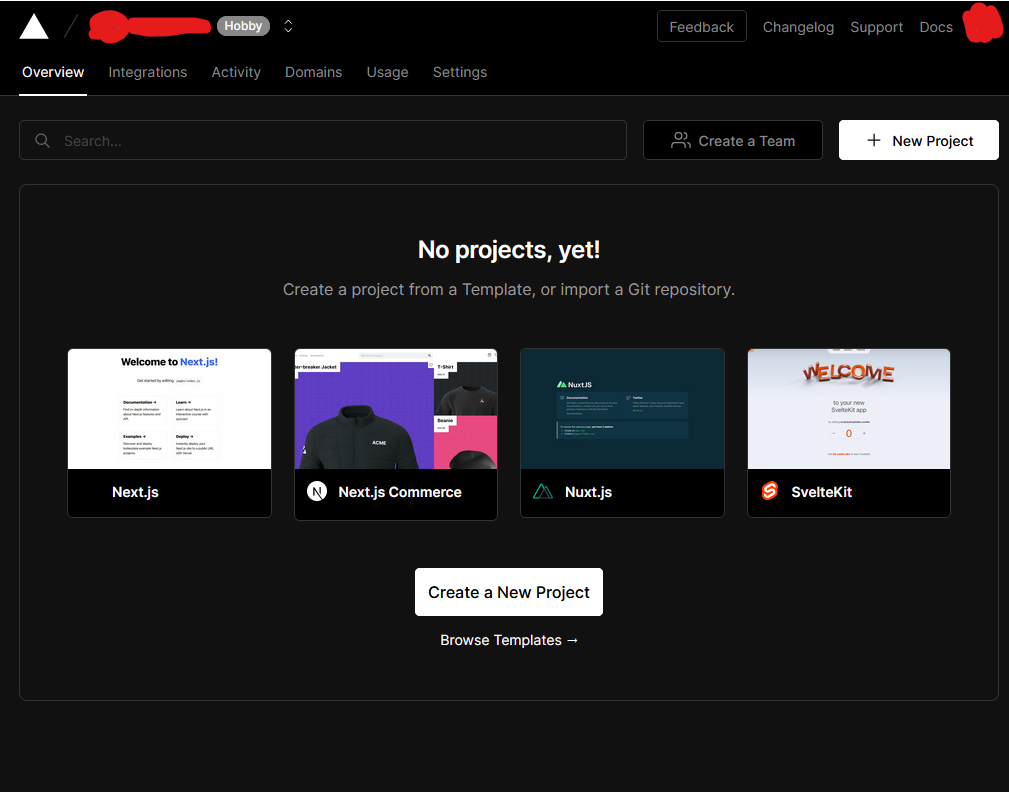Select the Overview tab

coord(53,72)
